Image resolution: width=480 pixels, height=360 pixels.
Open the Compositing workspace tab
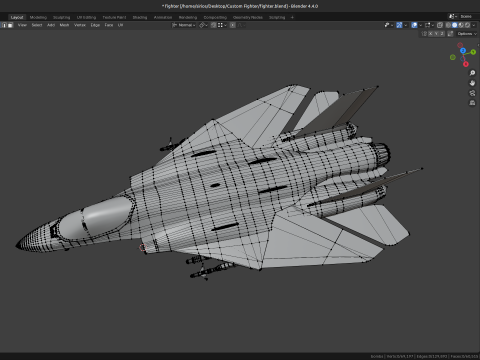pos(215,17)
